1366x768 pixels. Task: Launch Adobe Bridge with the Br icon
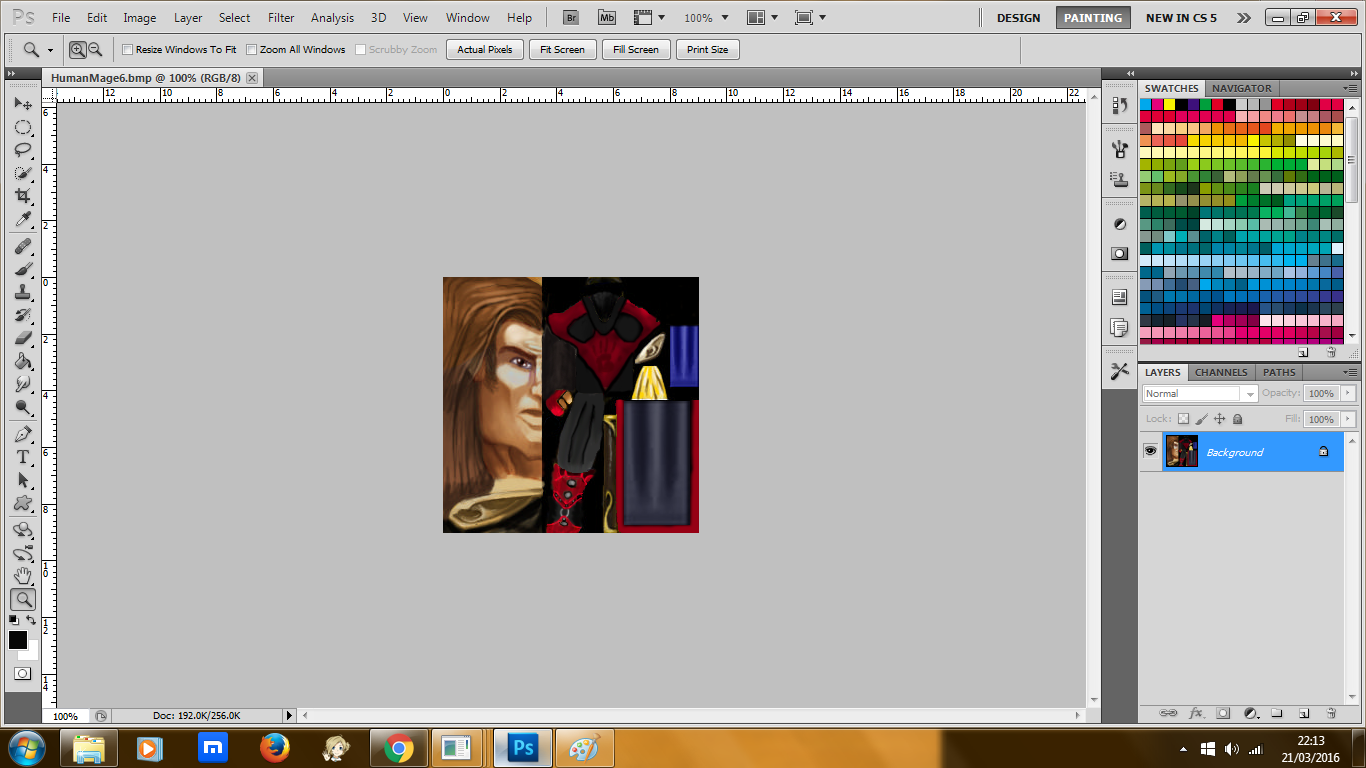[x=571, y=18]
